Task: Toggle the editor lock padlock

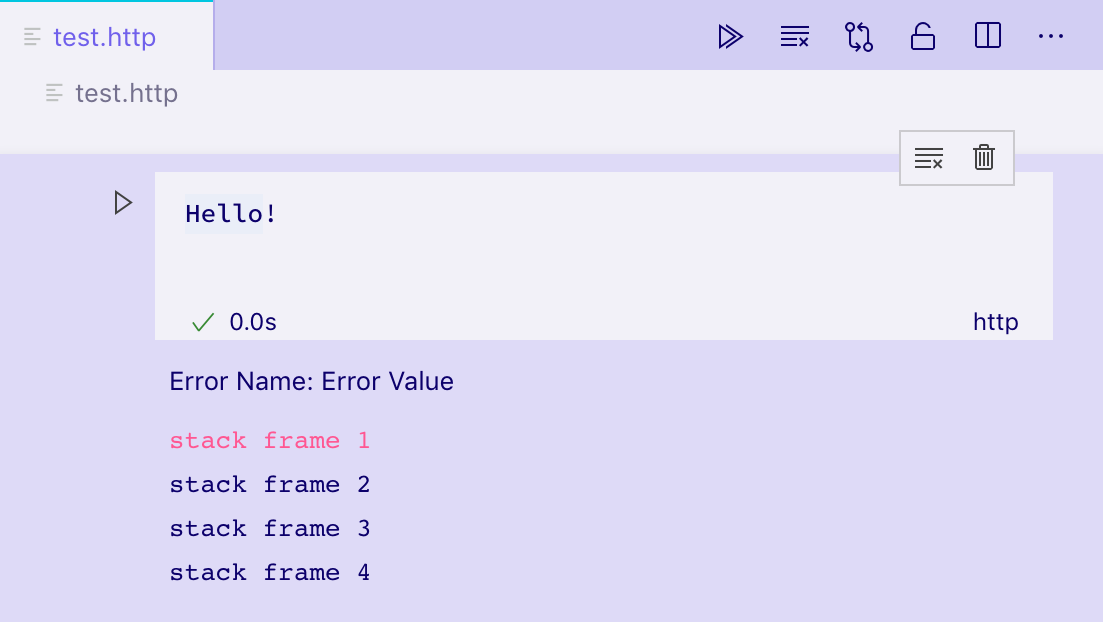Action: [922, 36]
